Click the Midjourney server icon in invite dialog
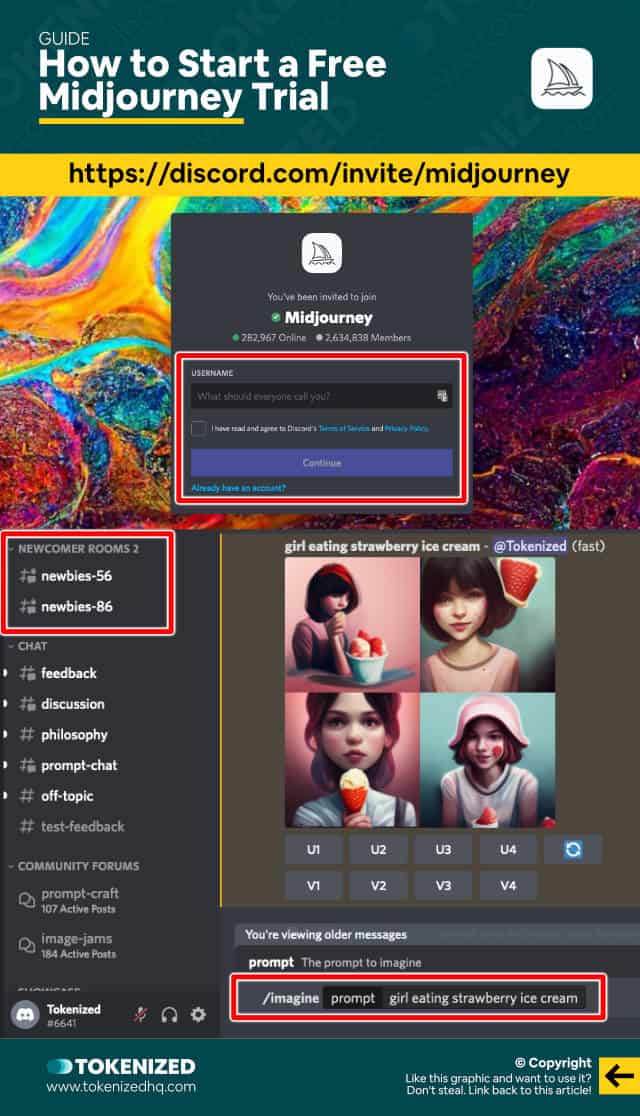 (322, 254)
